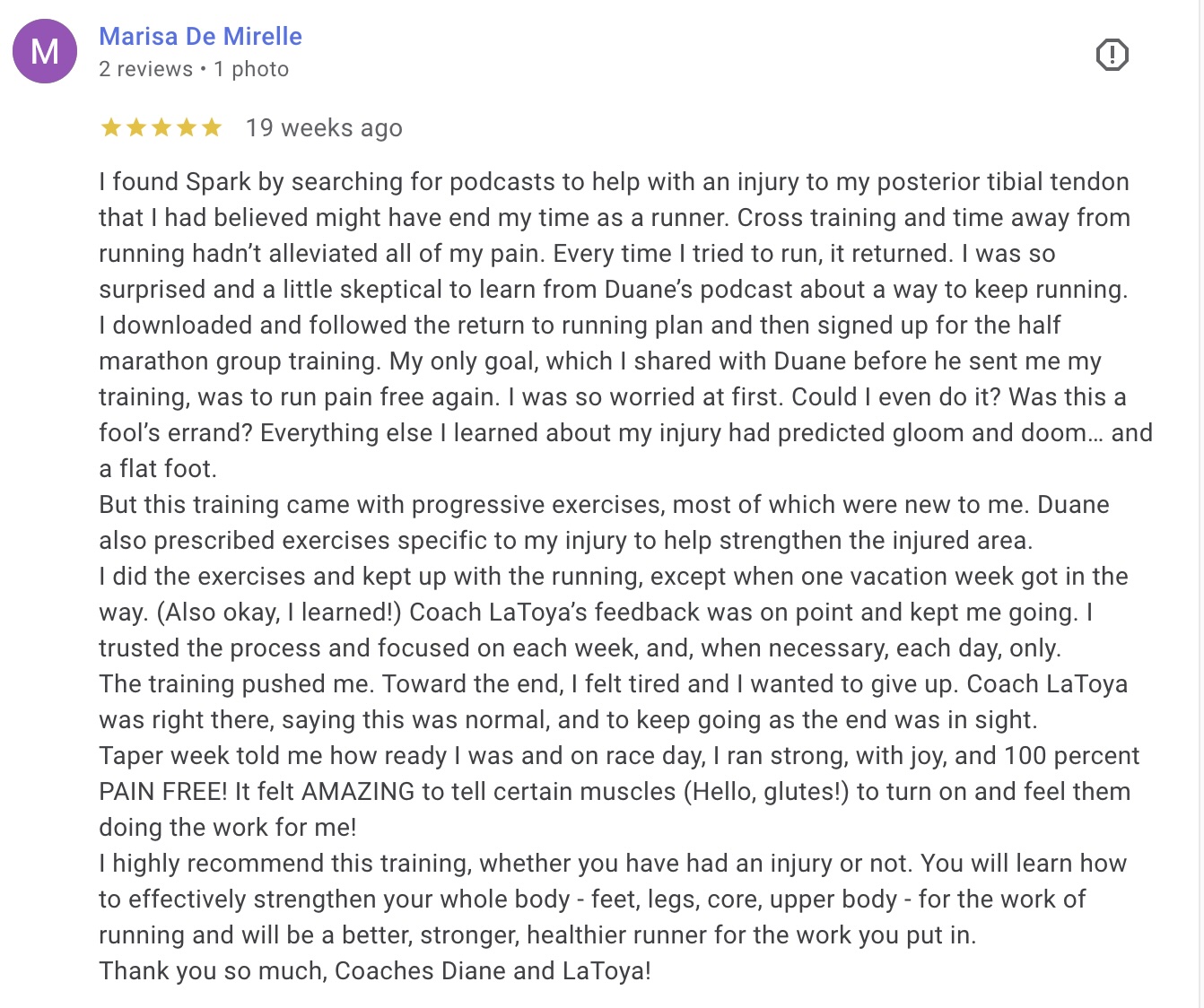Viewport: 1204px width, 1008px height.
Task: Click the opening "I found Spark" line
Action: [x=179, y=182]
